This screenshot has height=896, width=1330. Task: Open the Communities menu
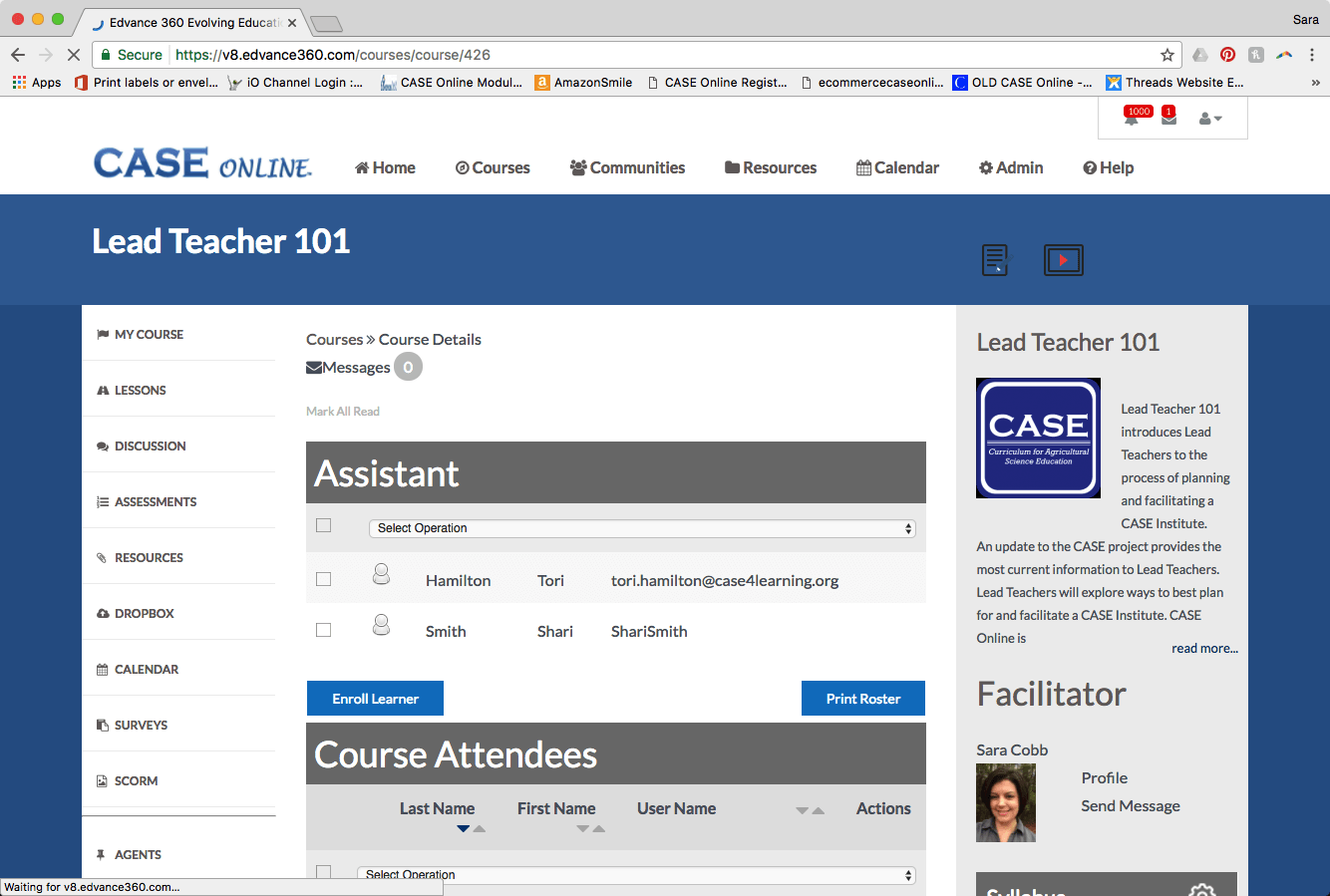coord(627,167)
